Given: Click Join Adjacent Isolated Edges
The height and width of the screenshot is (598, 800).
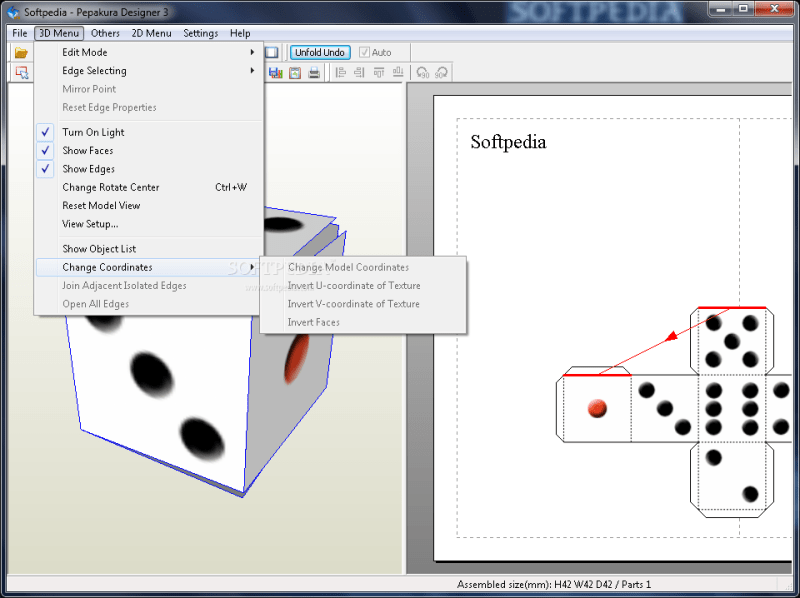Looking at the screenshot, I should [148, 286].
